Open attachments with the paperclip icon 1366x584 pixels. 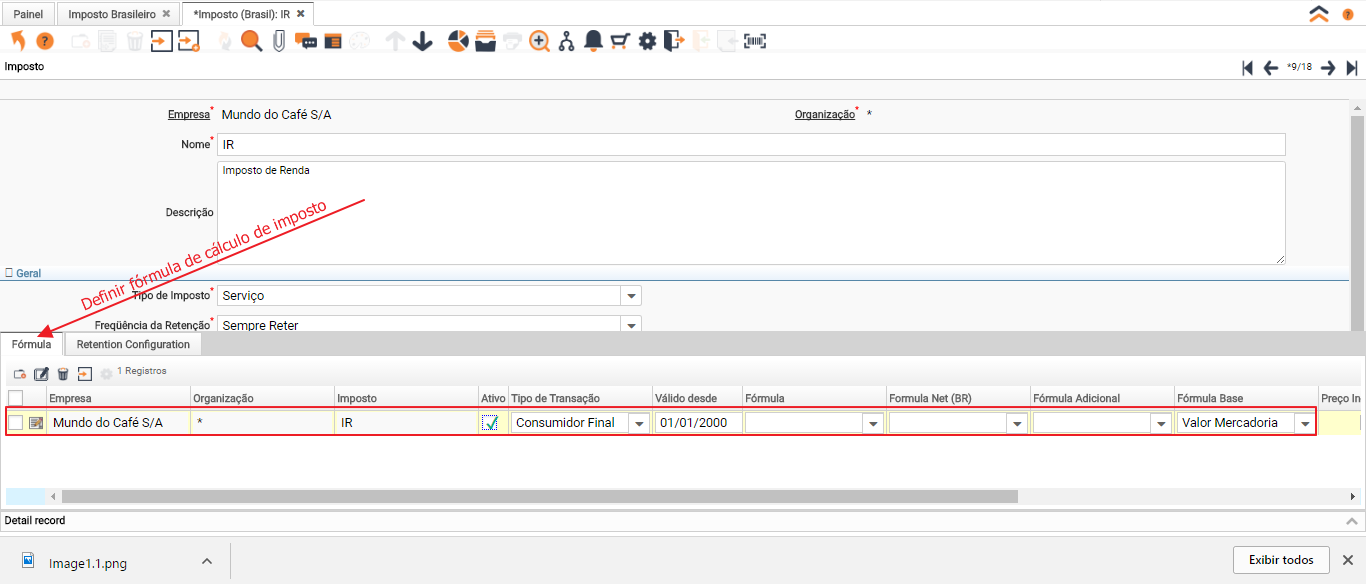279,41
